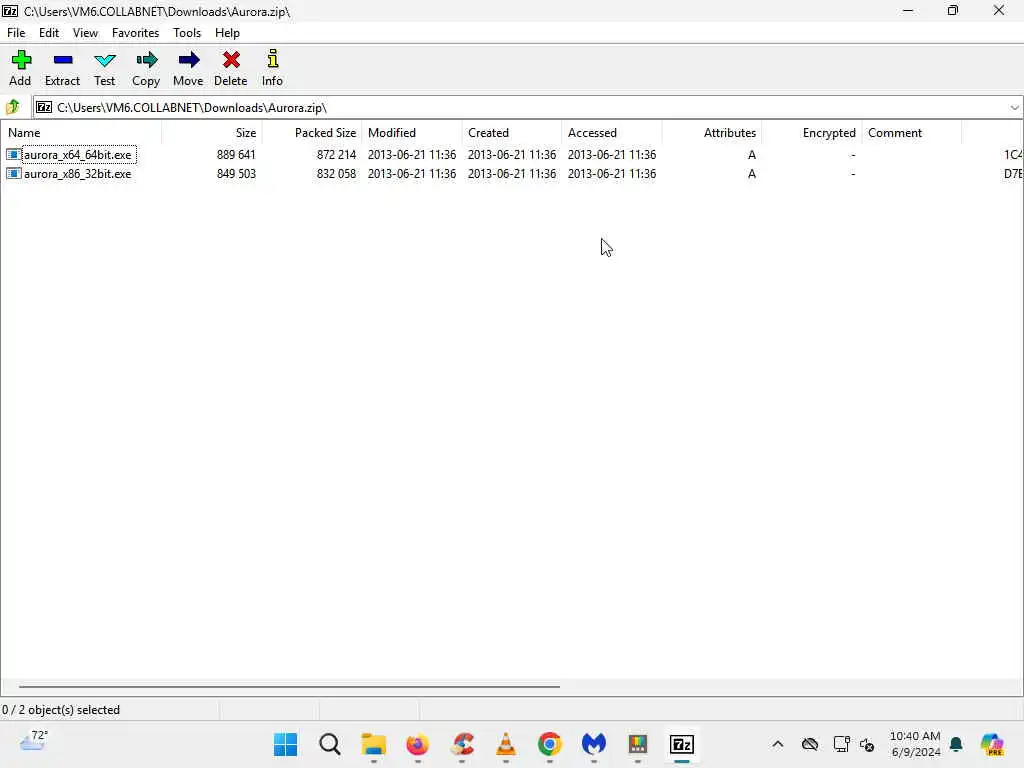Open Google Chrome from taskbar
Viewport: 1024px width, 768px height.
click(550, 744)
